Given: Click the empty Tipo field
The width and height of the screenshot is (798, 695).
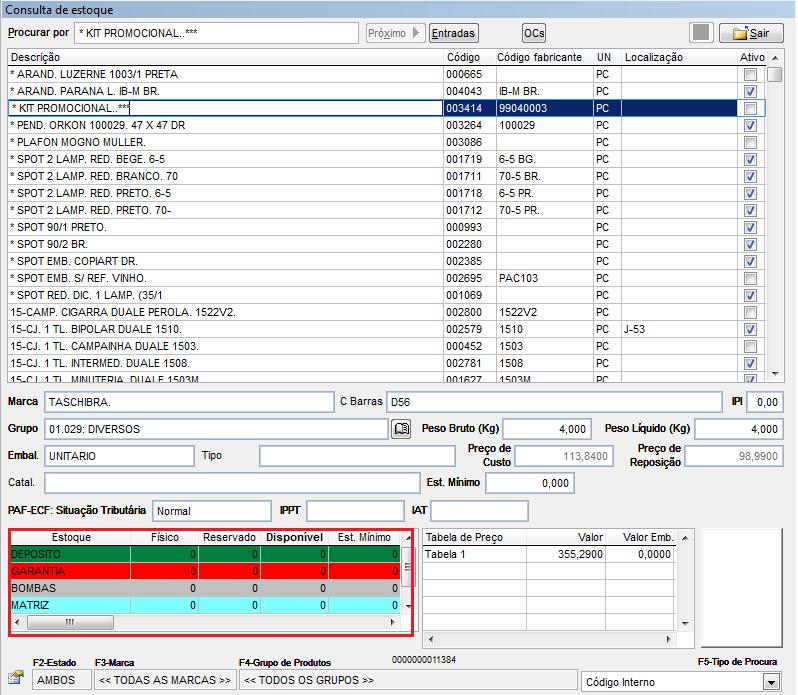Looking at the screenshot, I should (x=357, y=456).
